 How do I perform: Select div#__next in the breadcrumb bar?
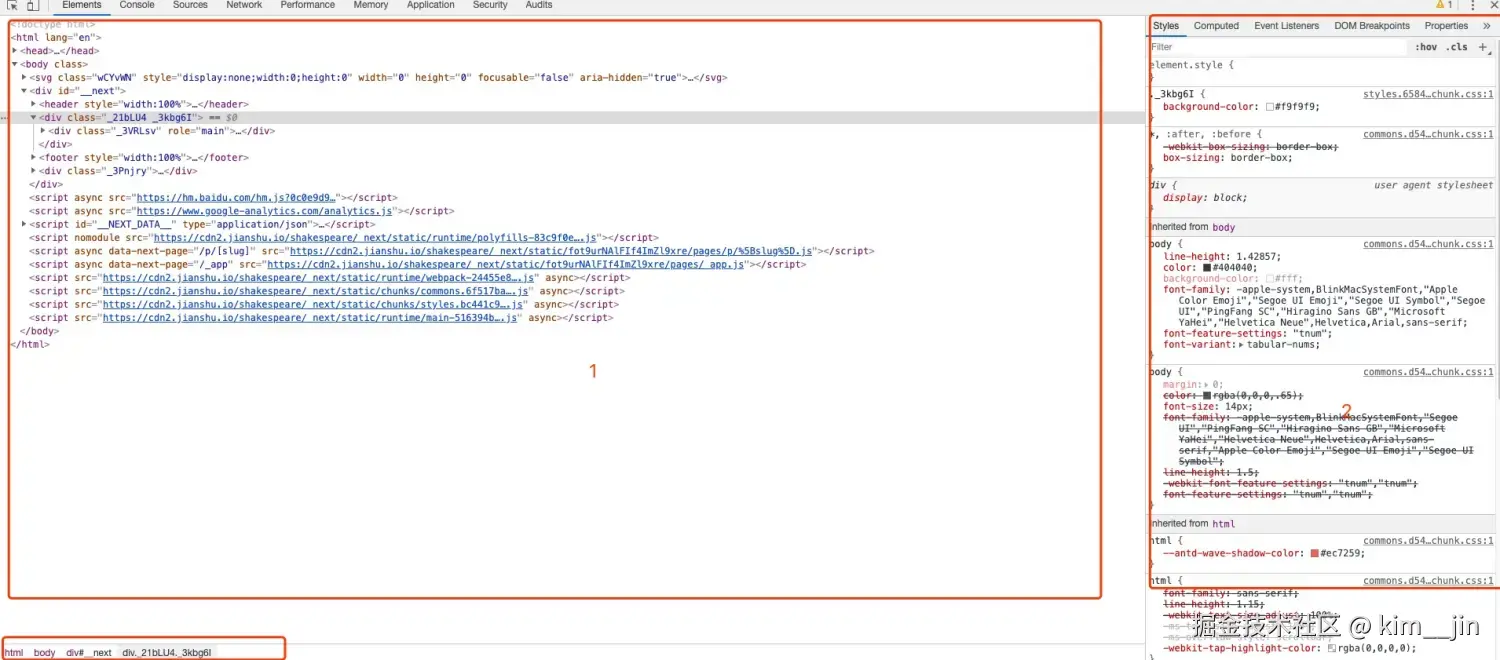point(89,653)
